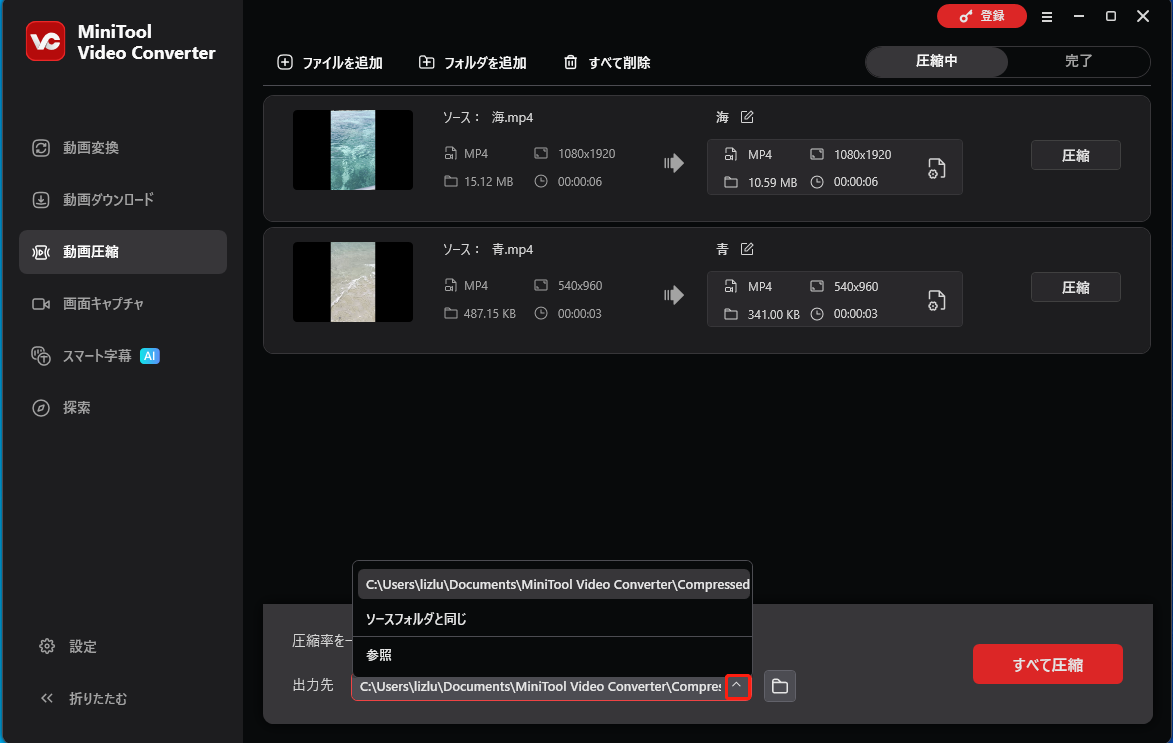
Task: Switch to 動画ダウンロード in the sidebar
Action: 105,199
